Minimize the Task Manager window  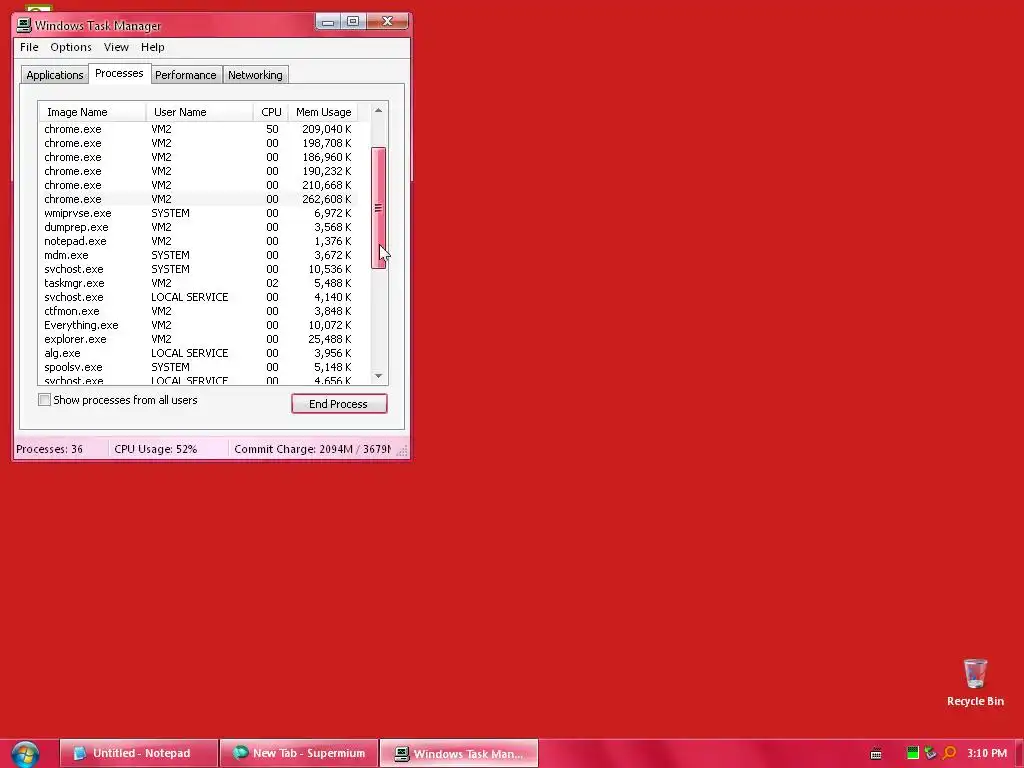coord(328,22)
